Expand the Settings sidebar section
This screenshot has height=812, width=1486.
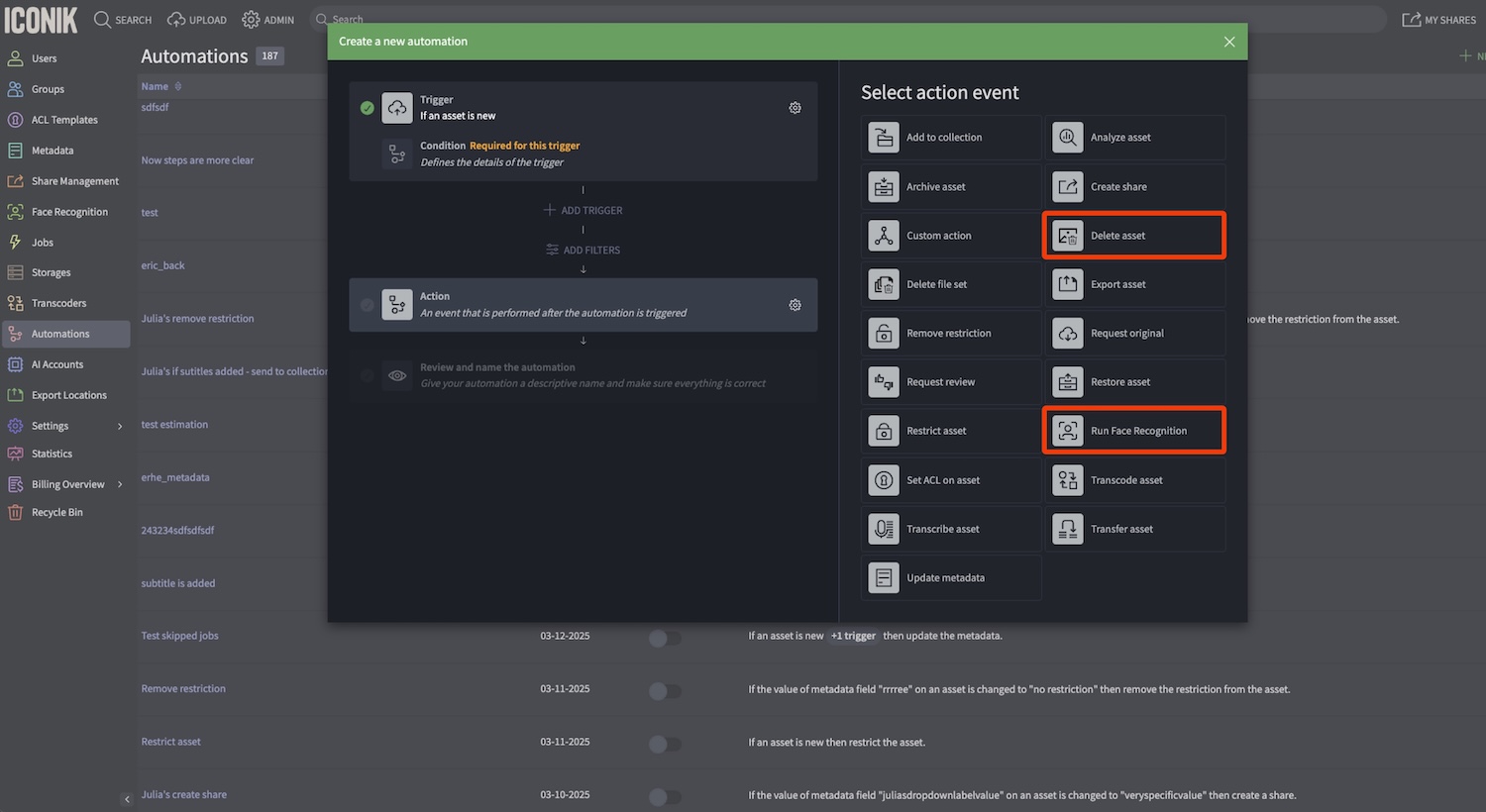pos(119,425)
